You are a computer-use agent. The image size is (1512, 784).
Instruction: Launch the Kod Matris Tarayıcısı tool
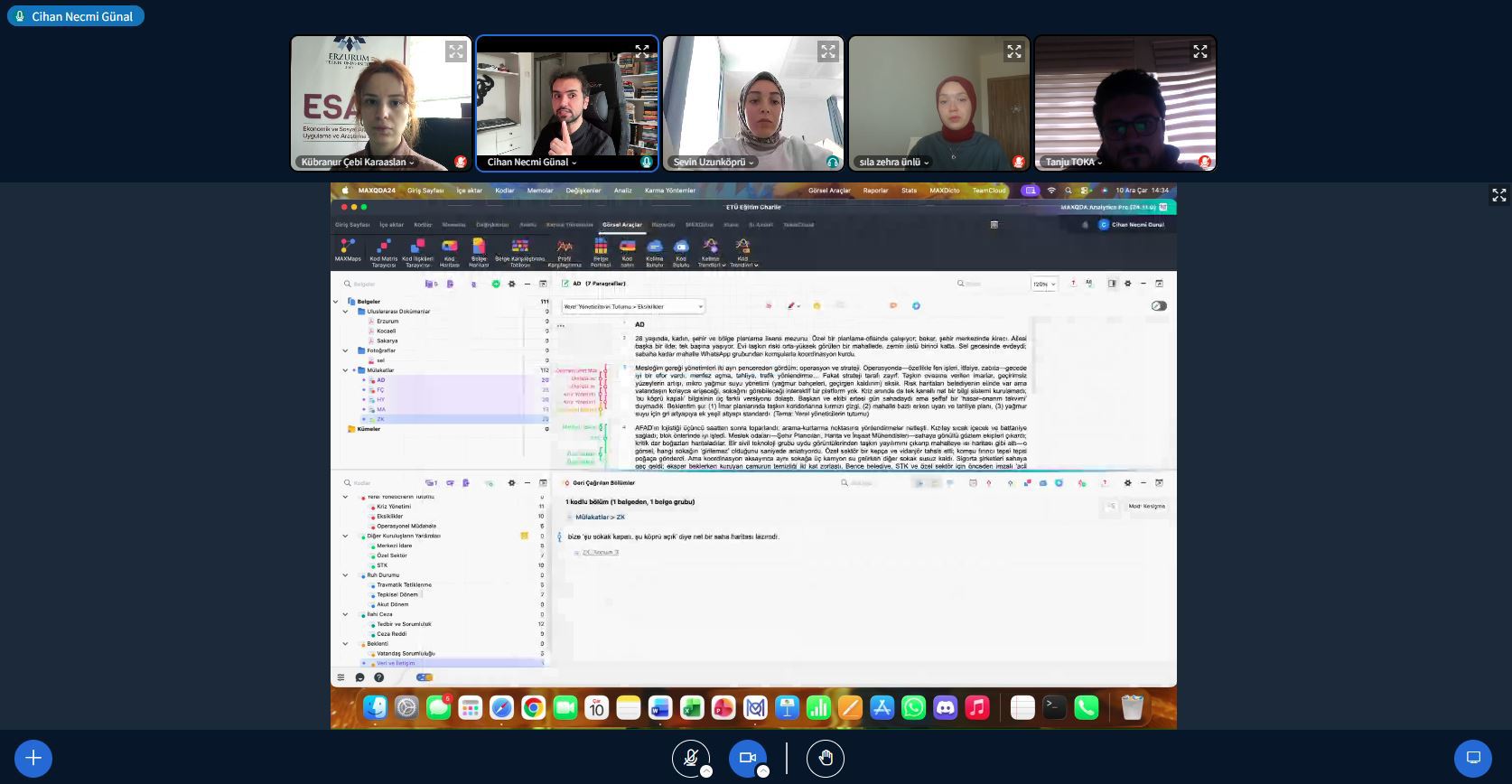(x=383, y=250)
